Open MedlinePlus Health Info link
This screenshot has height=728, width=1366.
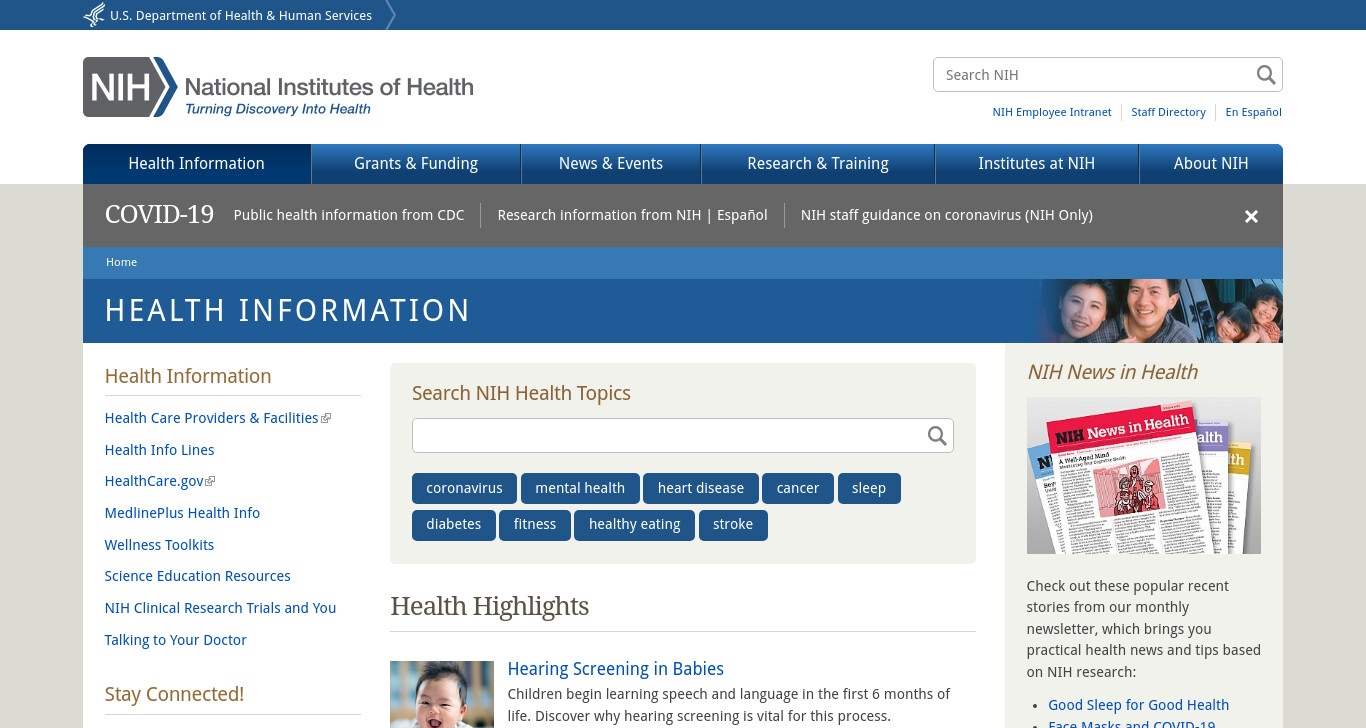pos(182,513)
